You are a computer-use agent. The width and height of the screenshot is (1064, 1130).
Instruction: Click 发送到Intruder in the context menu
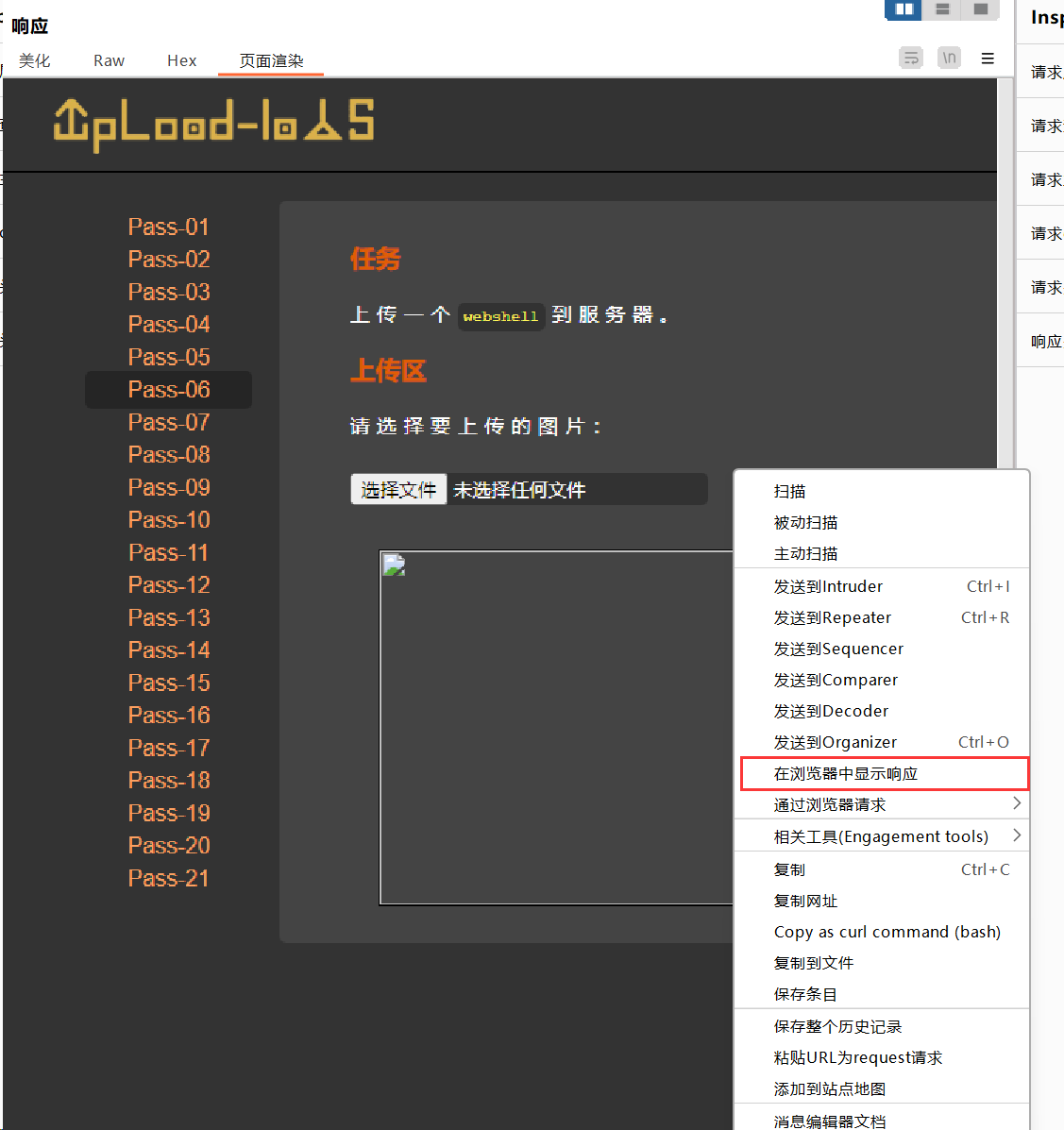[828, 586]
